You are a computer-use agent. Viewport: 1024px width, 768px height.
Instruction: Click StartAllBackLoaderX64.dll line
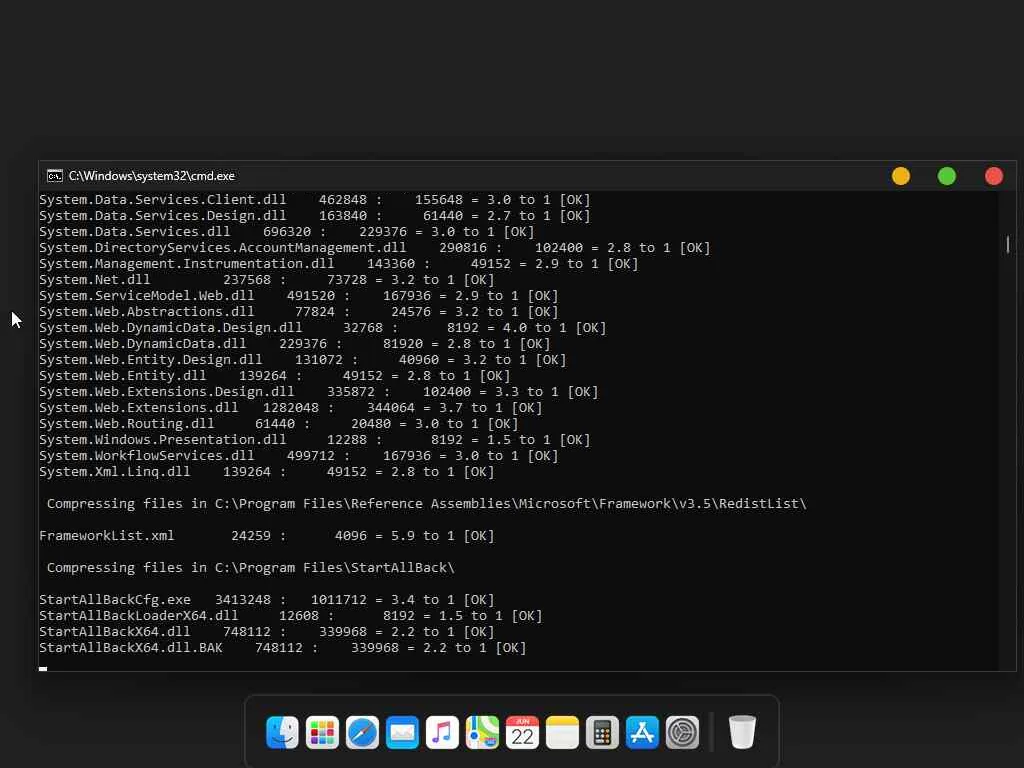pos(291,616)
